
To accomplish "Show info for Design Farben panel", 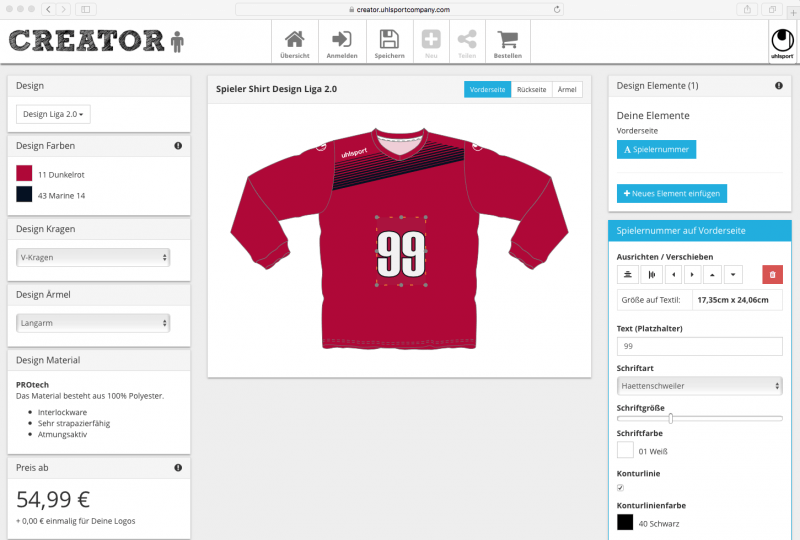I will click(178, 146).
